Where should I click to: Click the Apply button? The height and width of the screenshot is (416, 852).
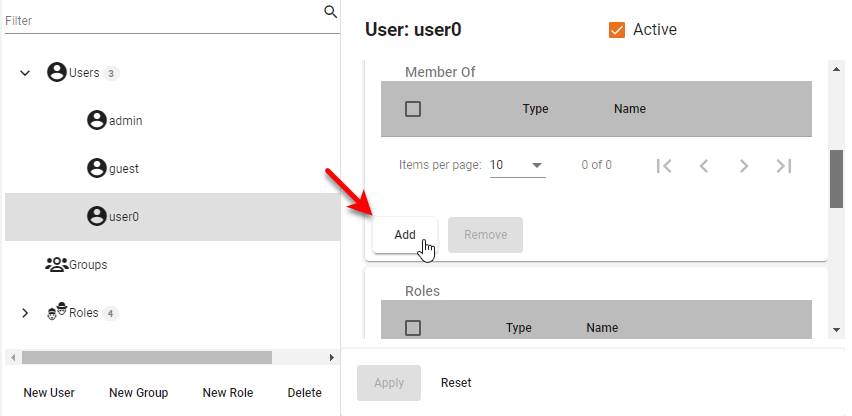[x=389, y=383]
